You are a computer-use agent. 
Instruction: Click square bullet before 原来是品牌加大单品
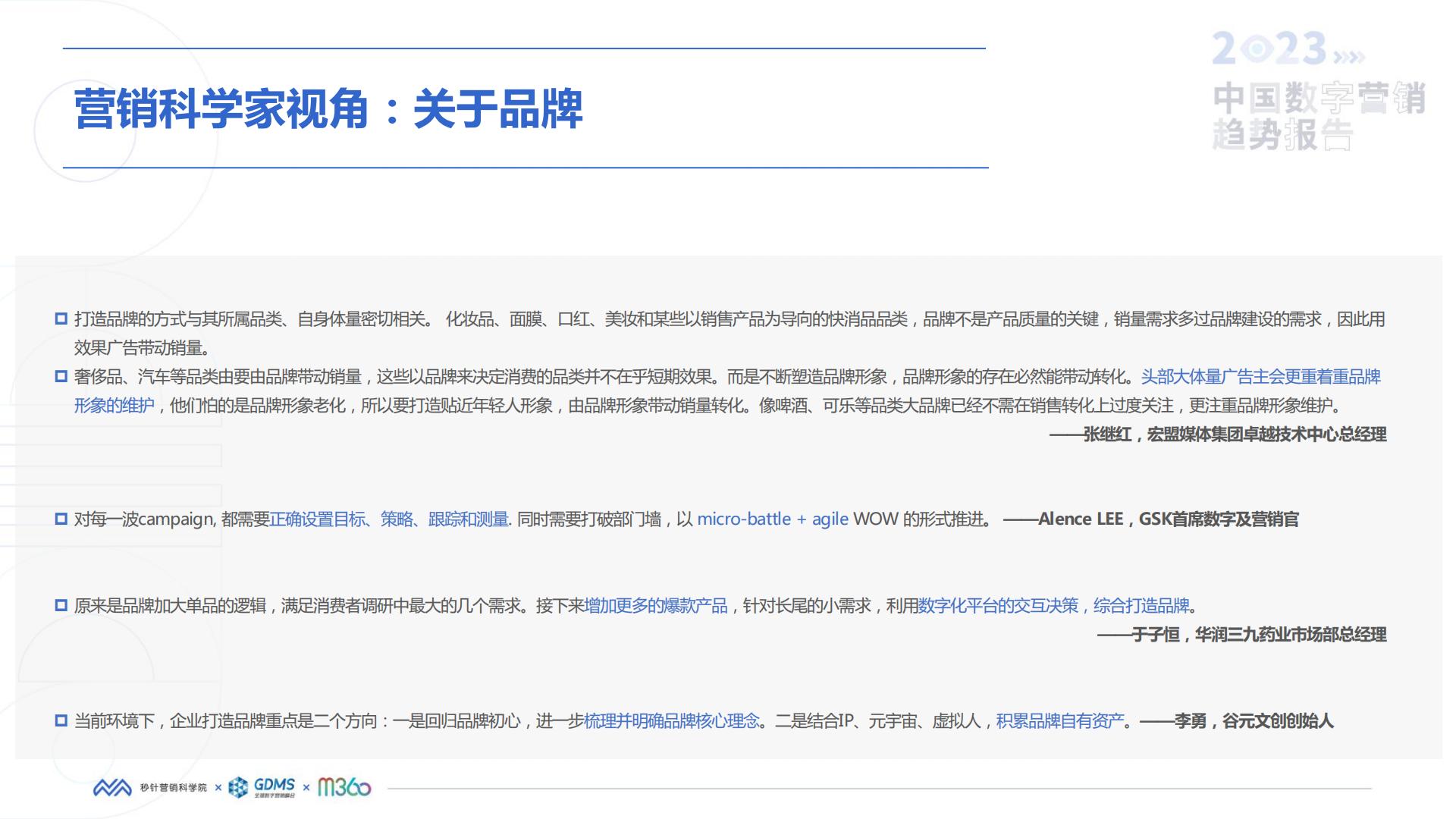click(61, 605)
